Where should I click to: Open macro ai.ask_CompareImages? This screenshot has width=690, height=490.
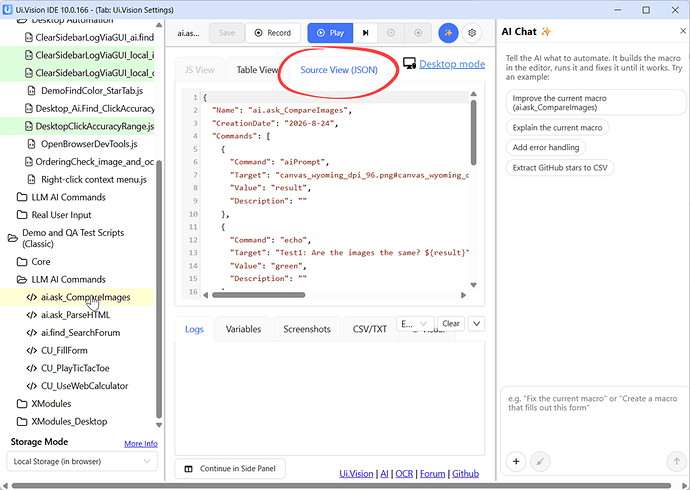tap(77, 297)
